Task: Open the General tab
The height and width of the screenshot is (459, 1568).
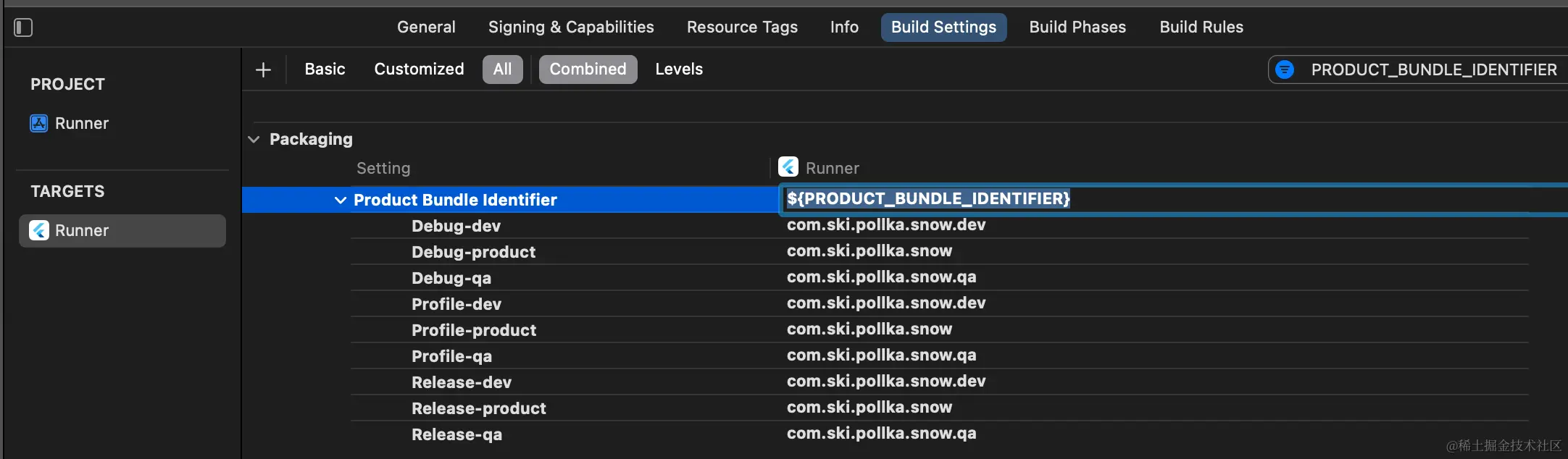Action: click(x=426, y=28)
